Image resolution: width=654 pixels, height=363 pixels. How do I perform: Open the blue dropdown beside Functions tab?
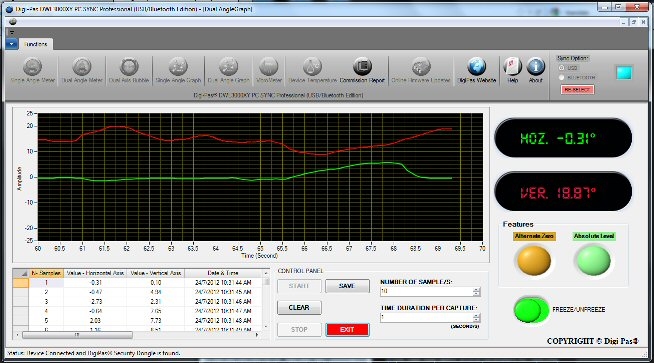[x=12, y=44]
